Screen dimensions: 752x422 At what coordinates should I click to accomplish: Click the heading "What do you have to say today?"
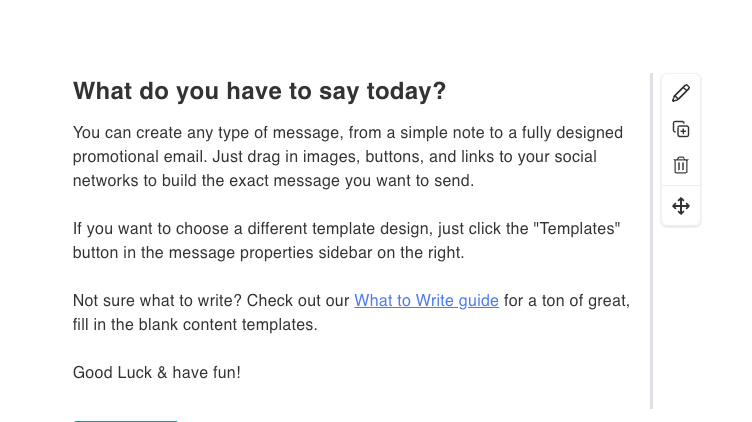tap(259, 92)
